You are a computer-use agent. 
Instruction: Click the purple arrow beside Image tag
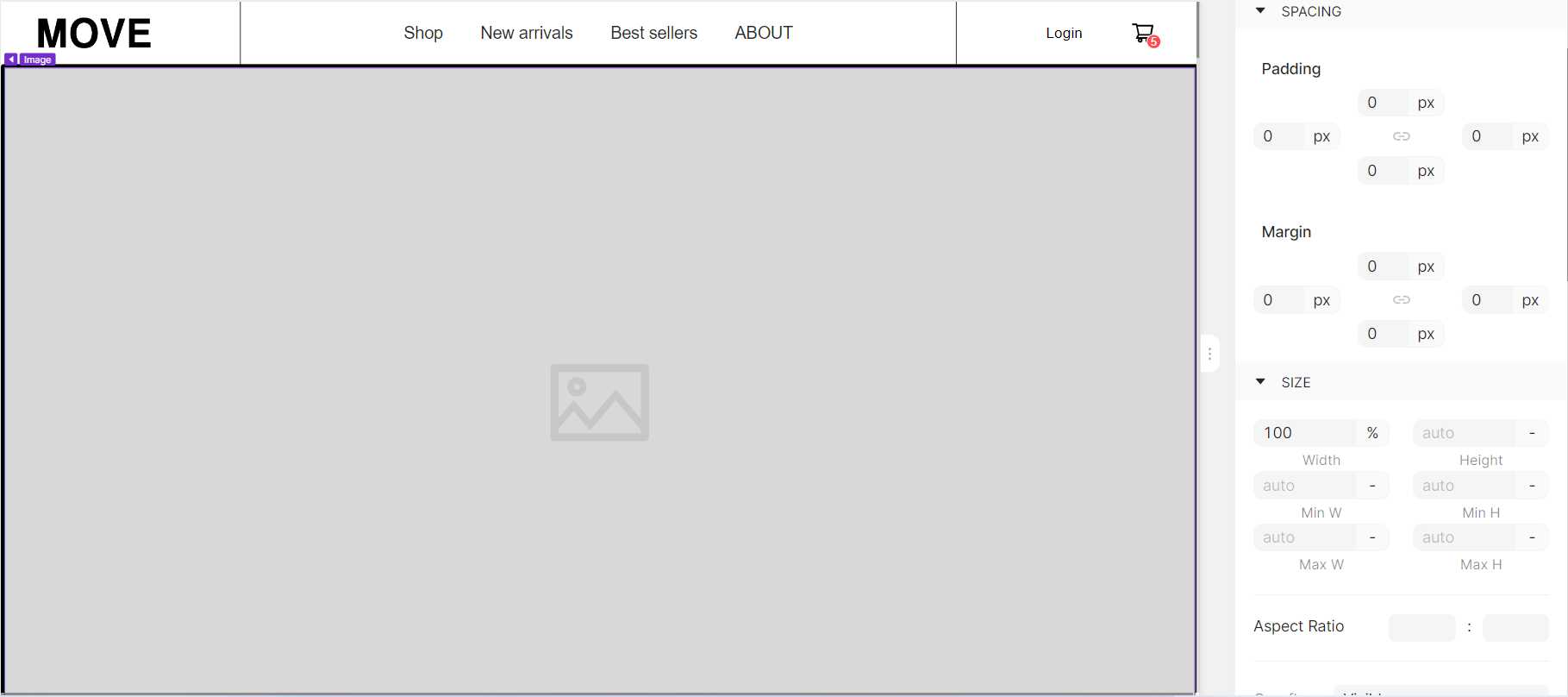click(10, 60)
